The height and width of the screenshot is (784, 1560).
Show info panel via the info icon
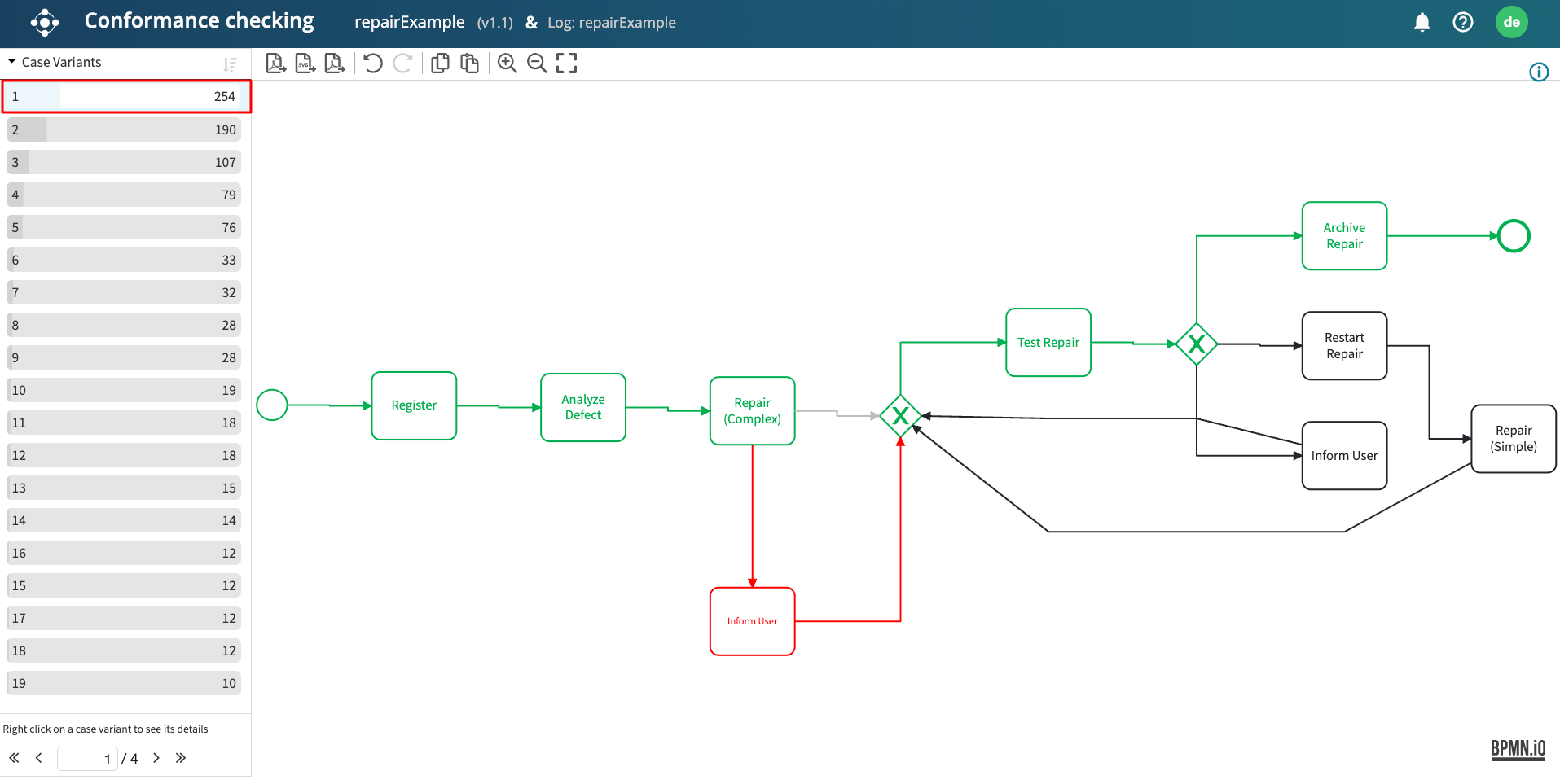pos(1538,72)
